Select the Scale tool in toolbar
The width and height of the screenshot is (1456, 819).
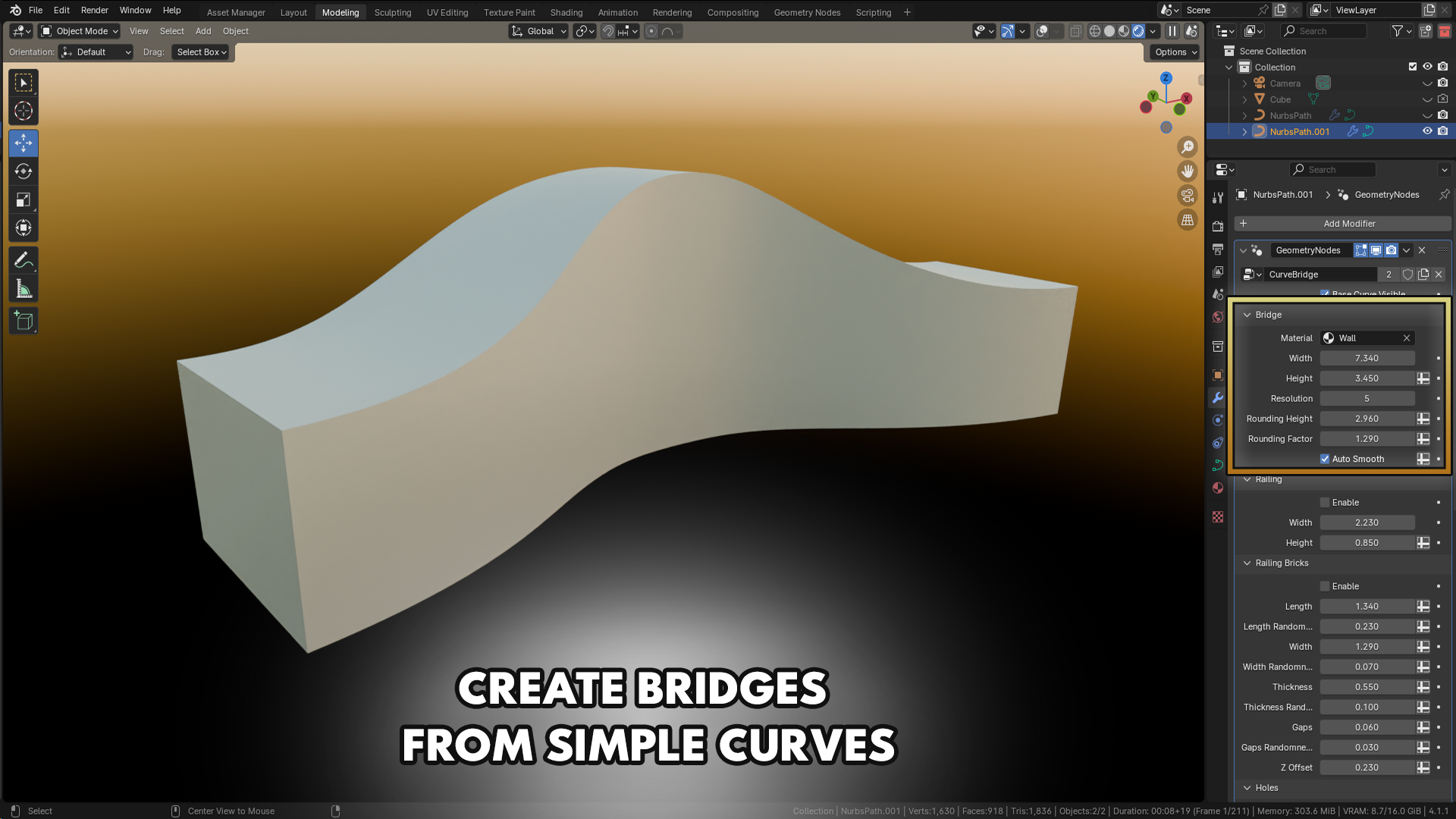[24, 200]
